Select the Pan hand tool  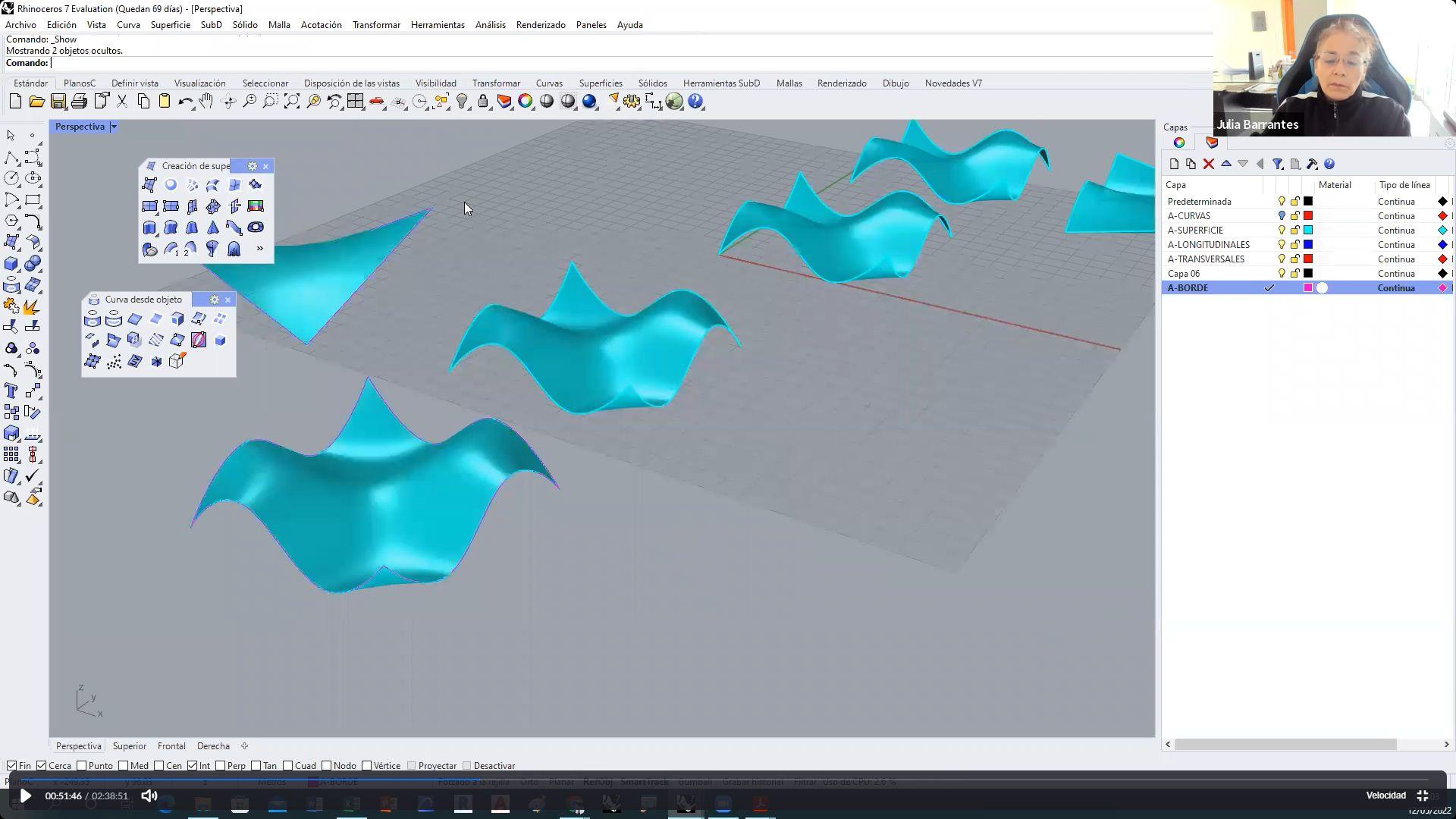(x=206, y=102)
